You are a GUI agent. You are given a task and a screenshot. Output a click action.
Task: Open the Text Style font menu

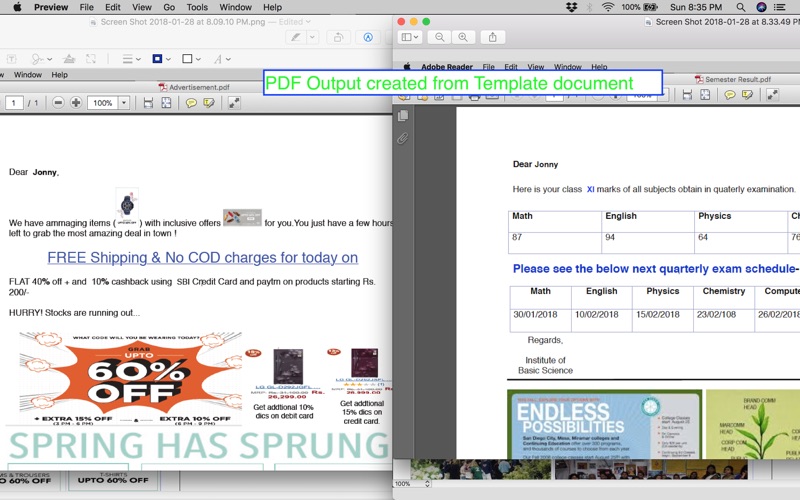pos(221,59)
